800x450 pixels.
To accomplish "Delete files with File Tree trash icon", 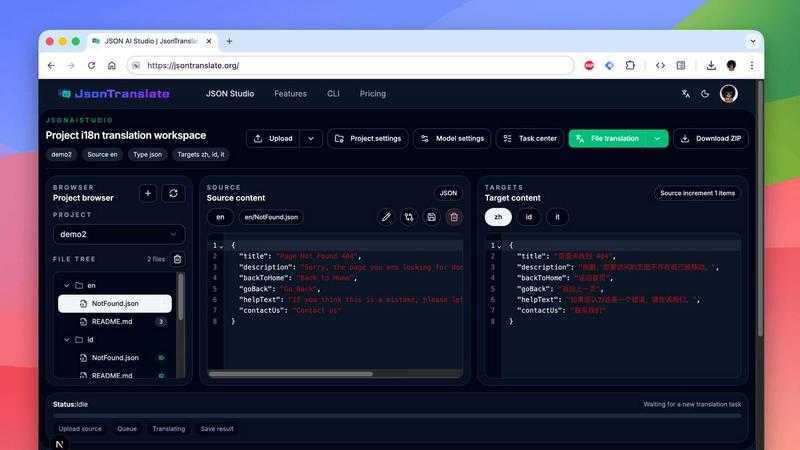I will (177, 259).
